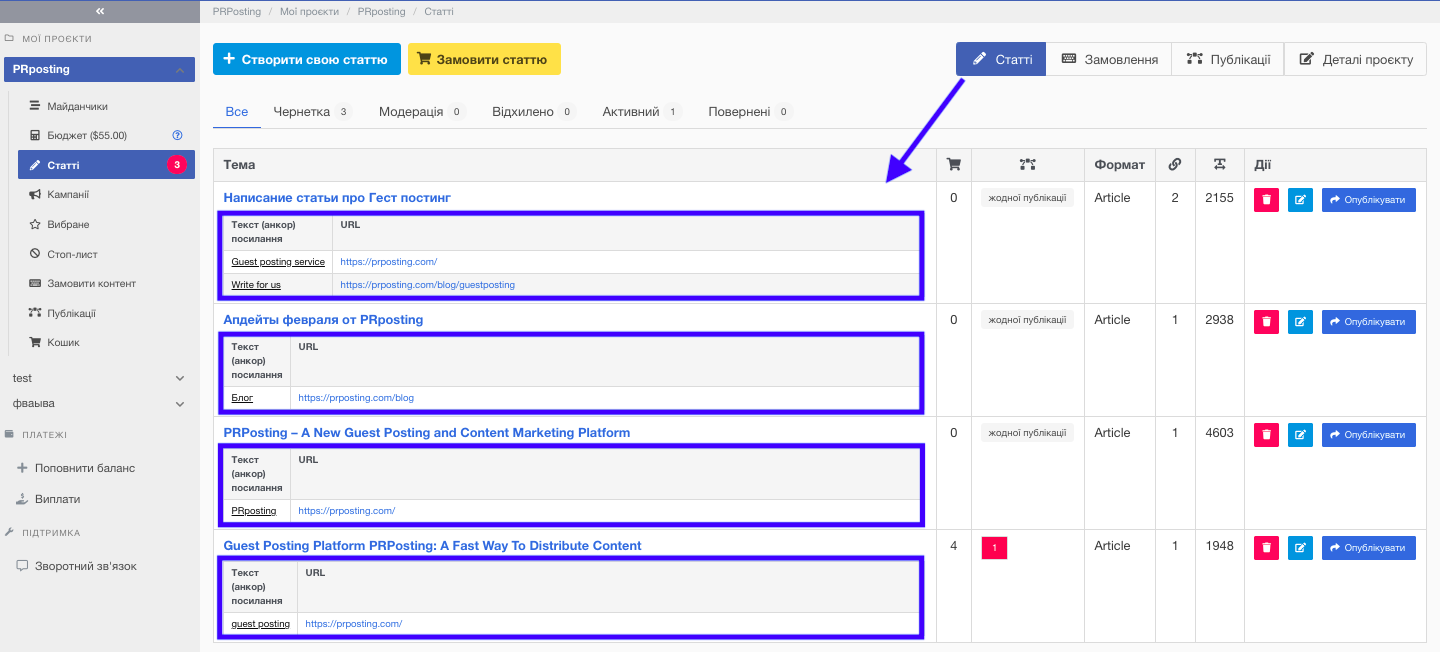Screen dimensions: 1440x652
Task: Click the Write for us anchor
Action: click(256, 285)
